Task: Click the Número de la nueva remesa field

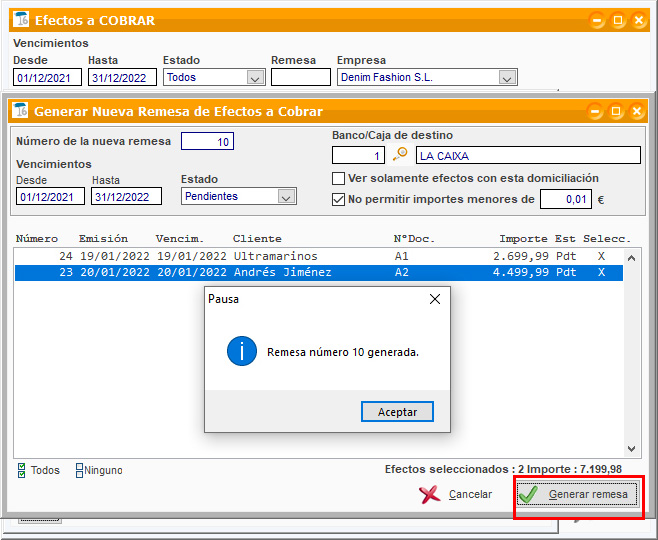Action: 207,142
